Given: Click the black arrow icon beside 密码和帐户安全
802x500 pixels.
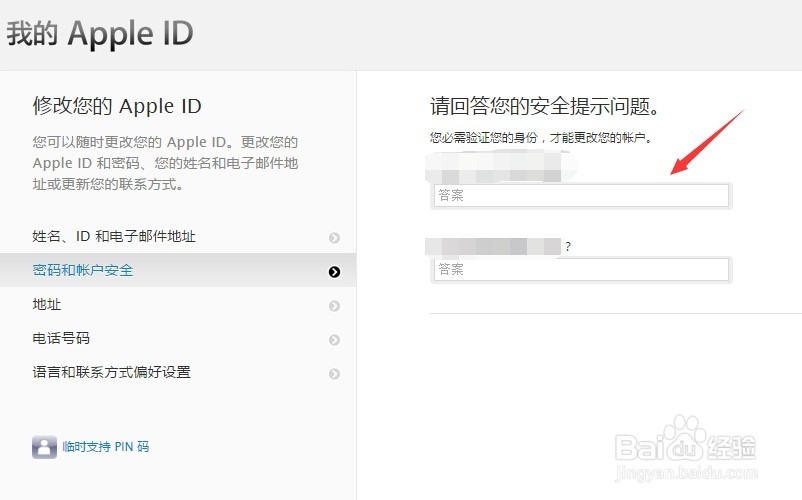Looking at the screenshot, I should tap(335, 272).
